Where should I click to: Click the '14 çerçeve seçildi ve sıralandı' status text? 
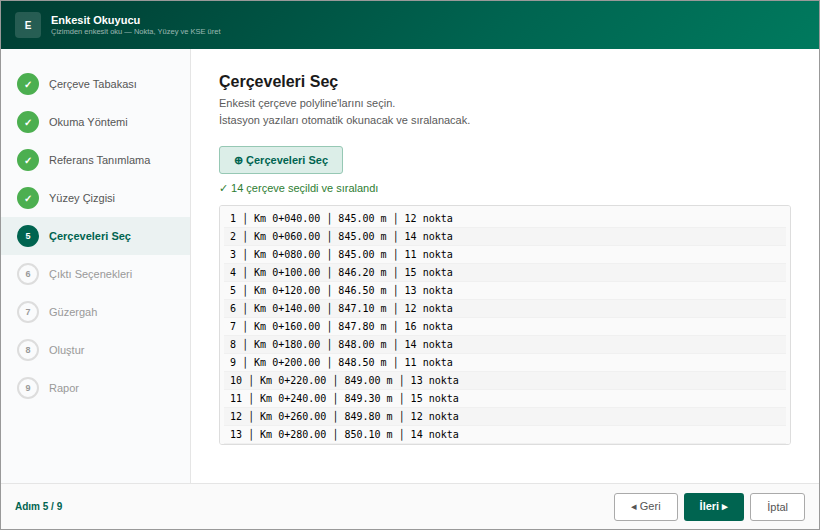coord(299,188)
